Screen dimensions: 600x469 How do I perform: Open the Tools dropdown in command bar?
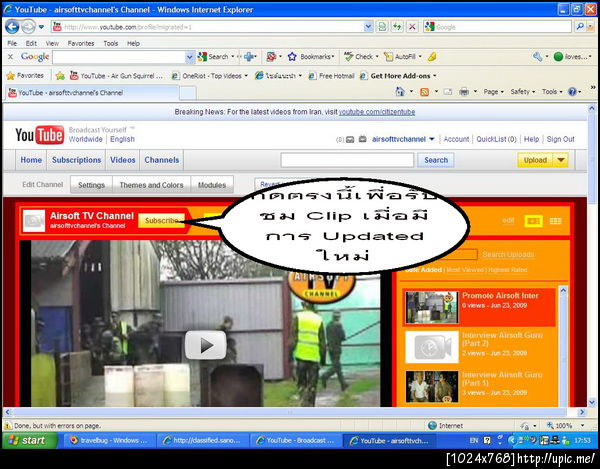pyautogui.click(x=552, y=92)
